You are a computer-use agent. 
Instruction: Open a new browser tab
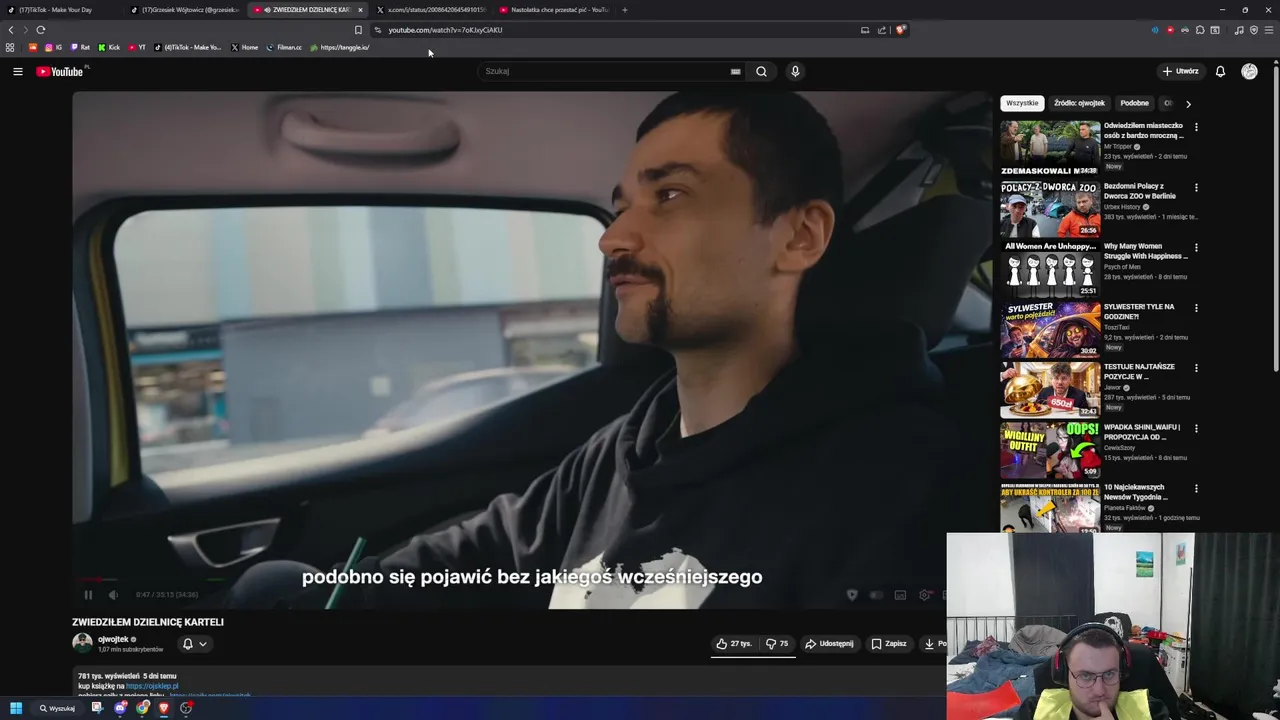click(624, 10)
